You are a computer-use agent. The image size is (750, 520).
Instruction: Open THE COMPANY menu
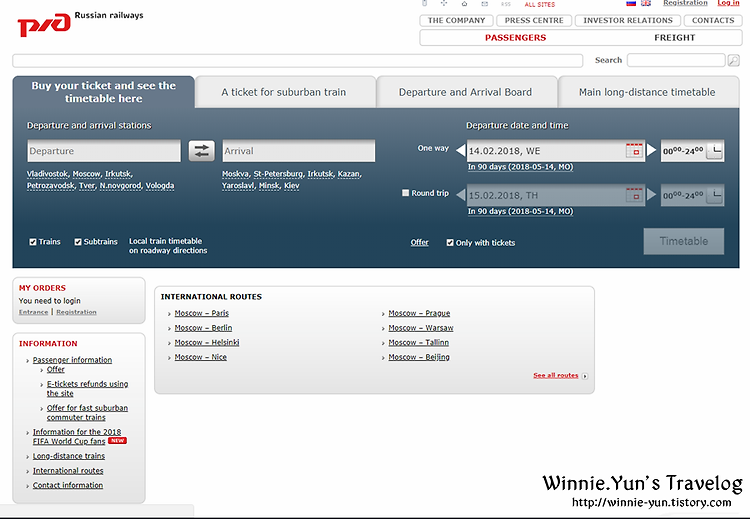pyautogui.click(x=456, y=21)
